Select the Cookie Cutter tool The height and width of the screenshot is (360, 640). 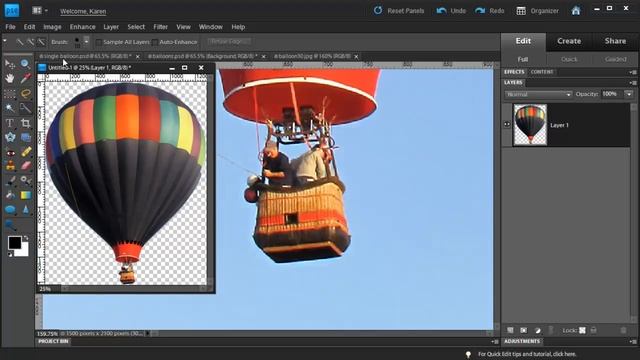[x=10, y=138]
